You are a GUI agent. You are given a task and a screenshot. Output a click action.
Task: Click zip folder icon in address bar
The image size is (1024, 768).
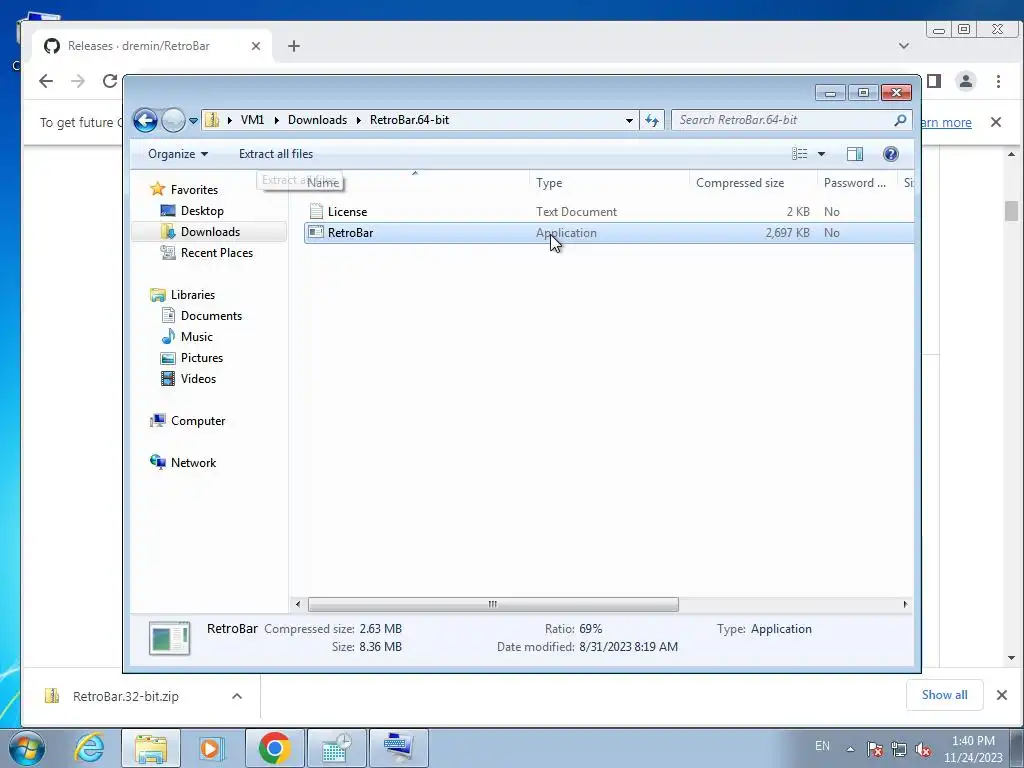pyautogui.click(x=212, y=120)
